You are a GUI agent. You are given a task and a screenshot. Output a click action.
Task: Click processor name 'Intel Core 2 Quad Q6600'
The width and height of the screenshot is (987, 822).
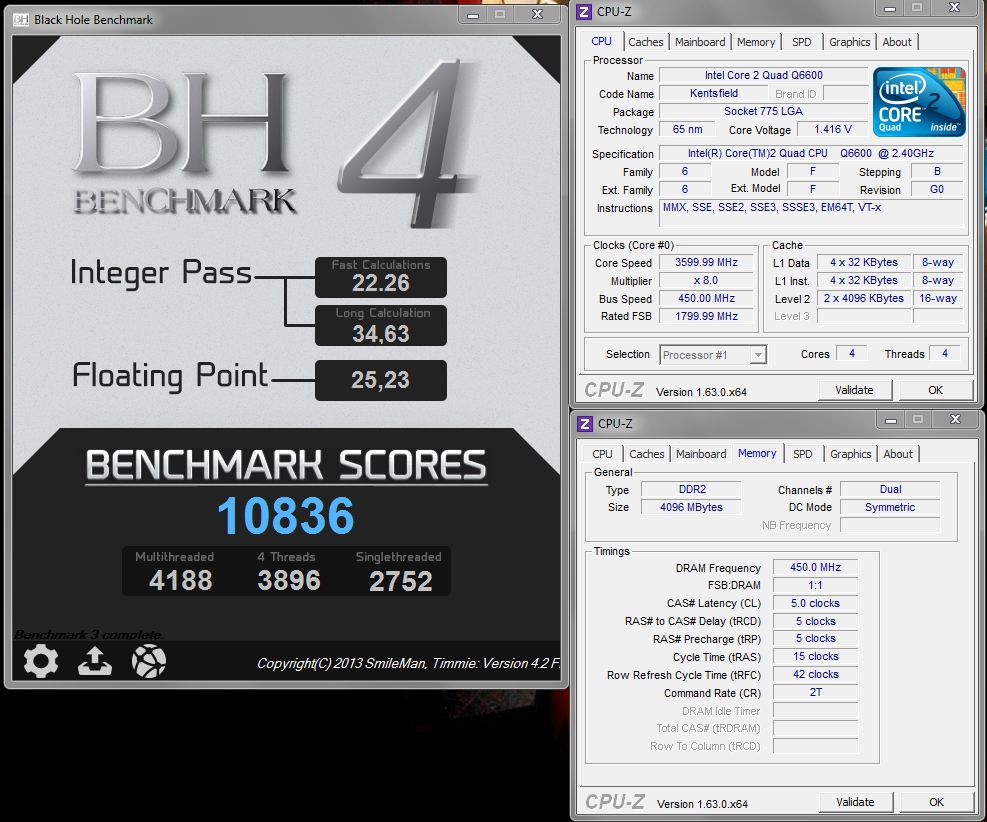[x=763, y=76]
